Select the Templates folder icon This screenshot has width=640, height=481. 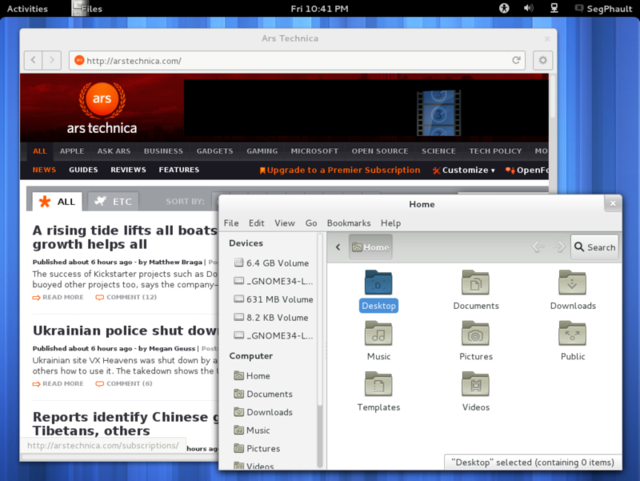(378, 384)
